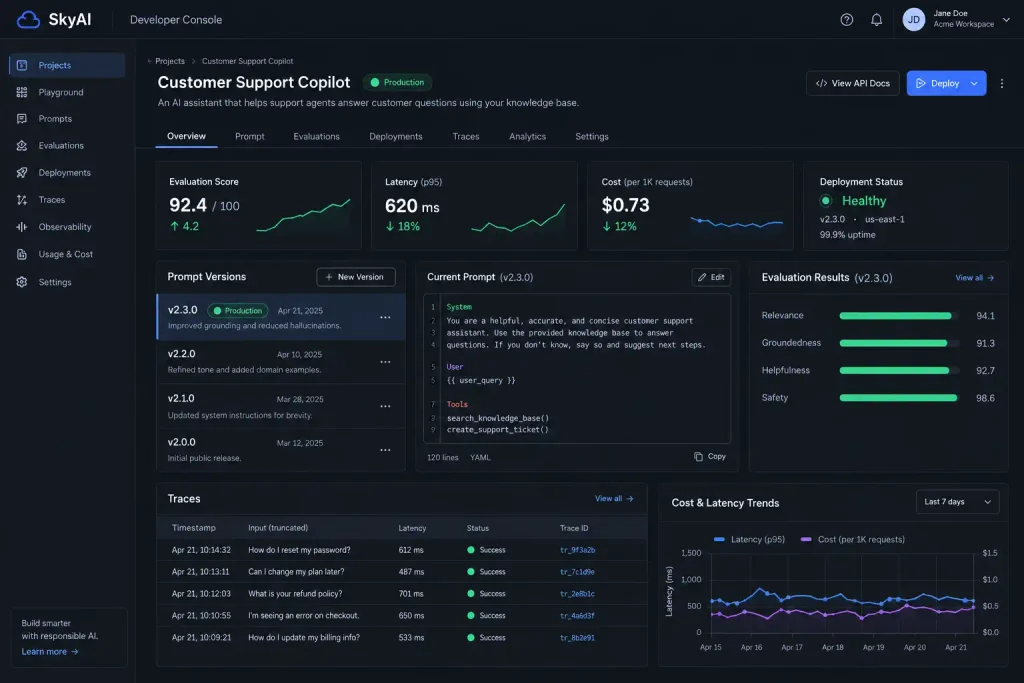Switch to the Traces tab
The image size is (1024, 683).
click(466, 136)
